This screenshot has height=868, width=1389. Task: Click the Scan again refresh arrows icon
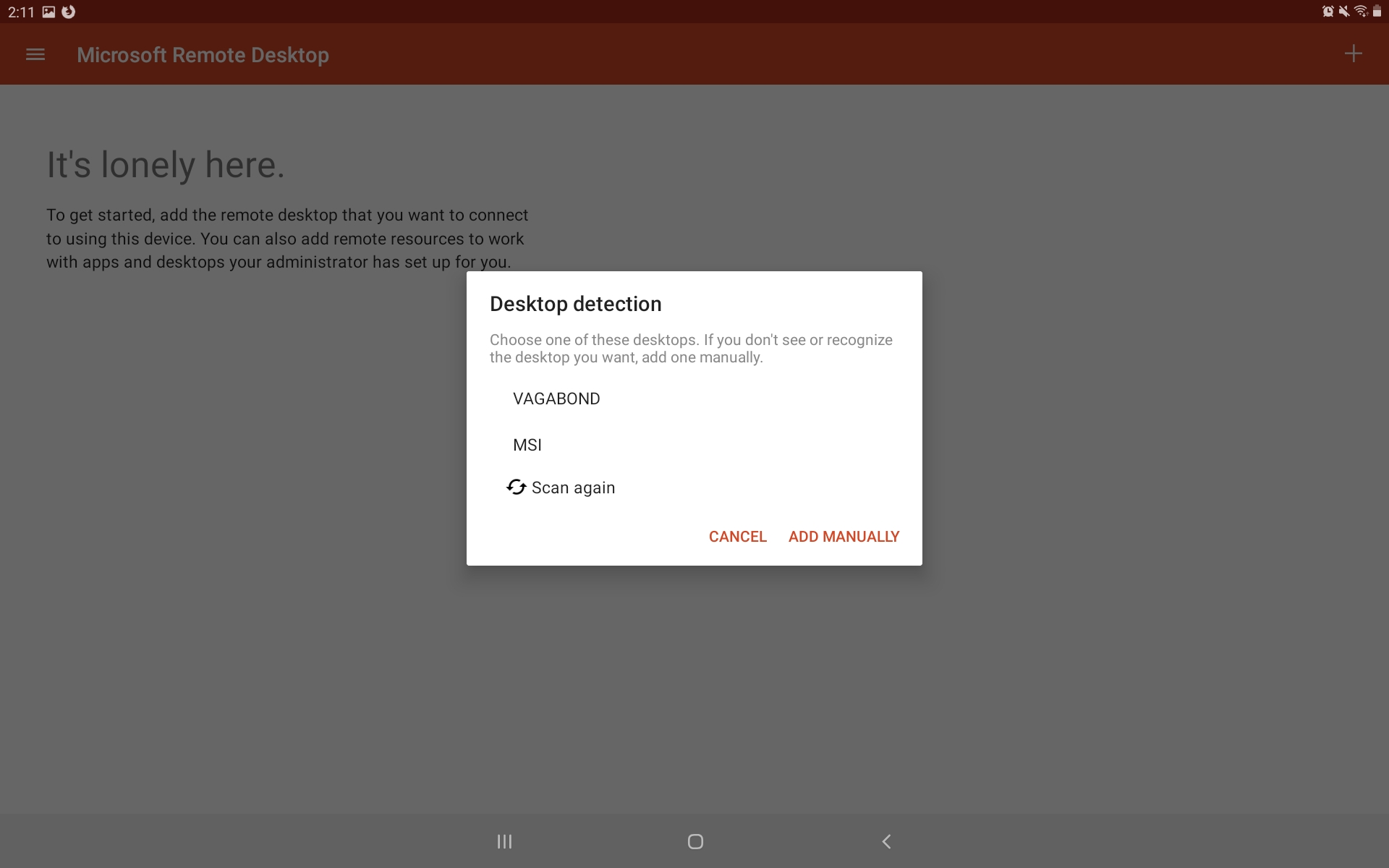516,487
